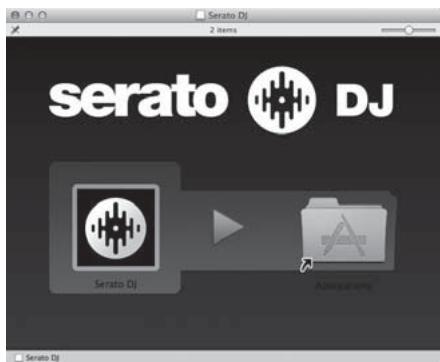The width and height of the screenshot is (440, 362).
Task: Zoom the Serato DJ window
Action: 42,15
